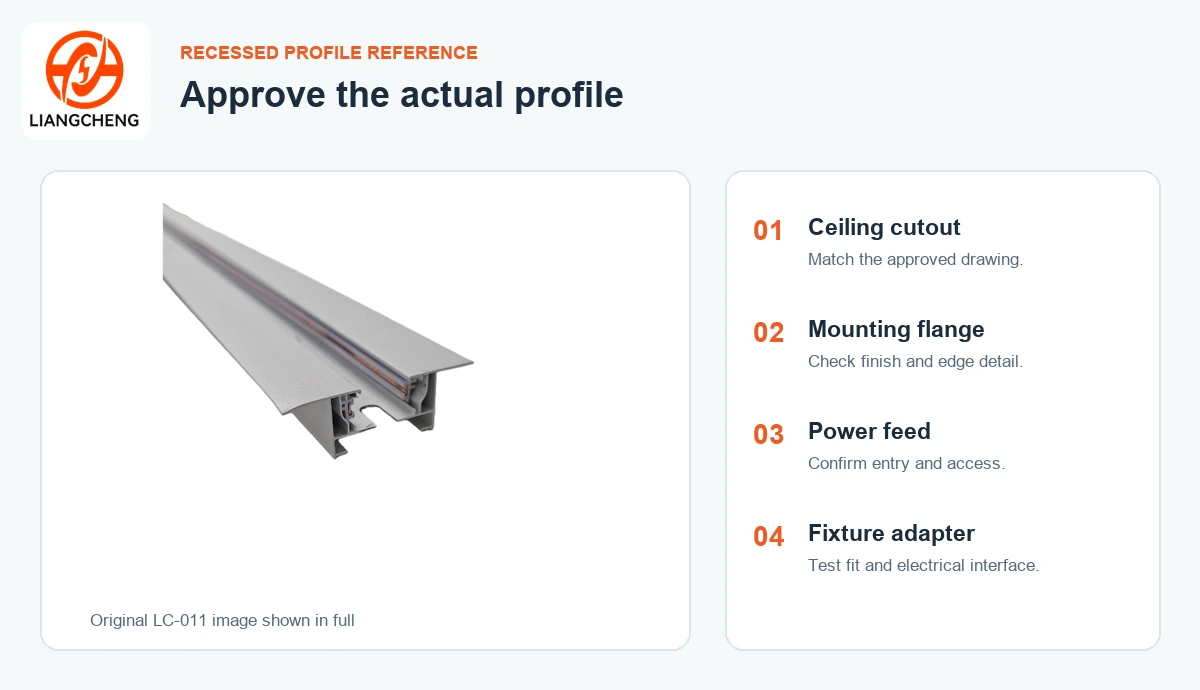This screenshot has width=1200, height=690.
Task: Click the Liangcheng logo icon
Action: (x=85, y=67)
